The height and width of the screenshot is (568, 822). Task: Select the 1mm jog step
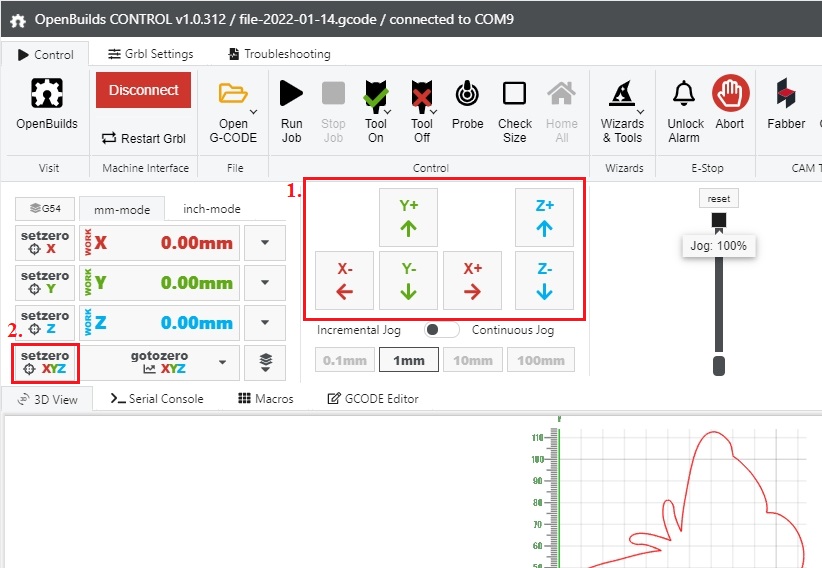[x=409, y=360]
